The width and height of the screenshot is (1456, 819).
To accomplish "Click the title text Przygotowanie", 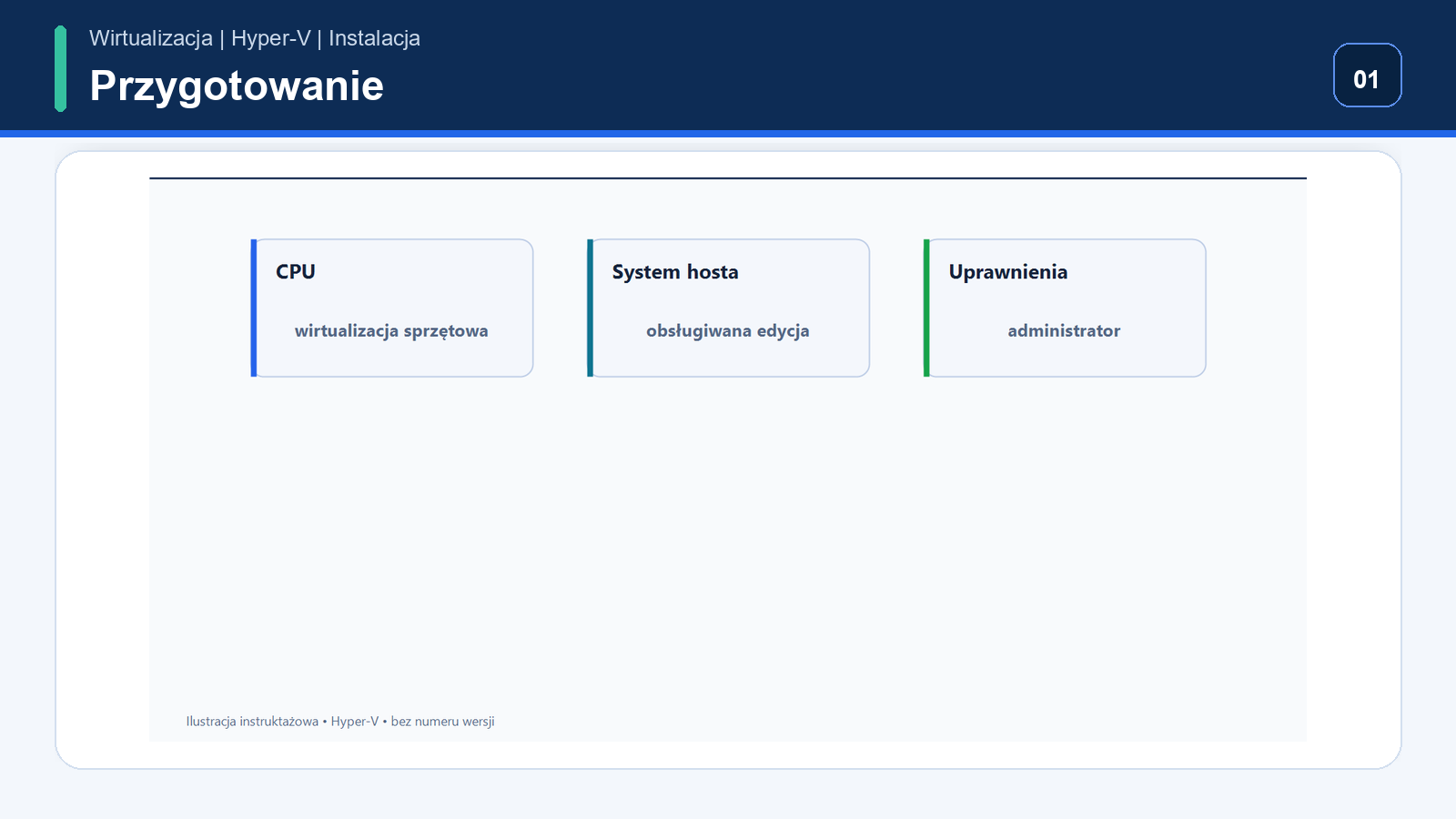I will 237,86.
